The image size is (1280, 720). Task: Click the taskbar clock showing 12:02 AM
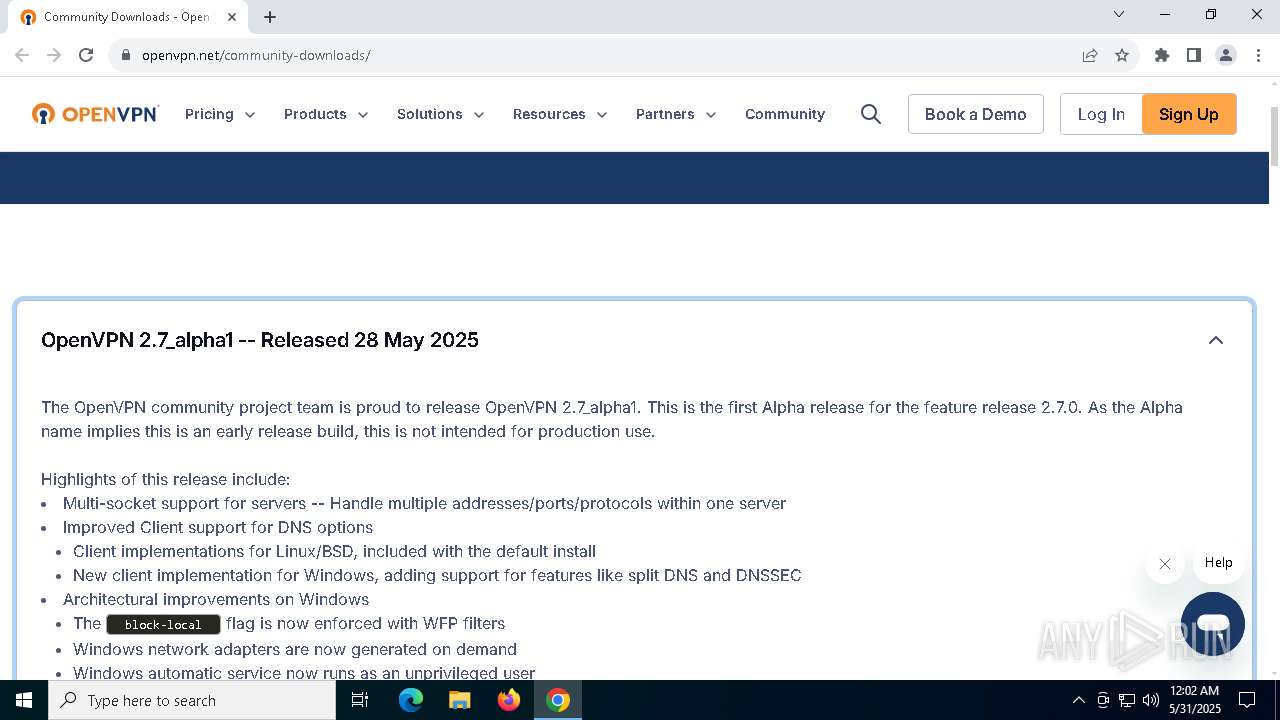[1195, 700]
